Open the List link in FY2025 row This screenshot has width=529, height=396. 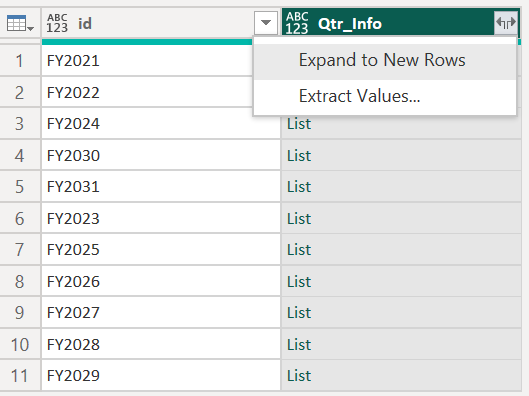click(x=299, y=250)
